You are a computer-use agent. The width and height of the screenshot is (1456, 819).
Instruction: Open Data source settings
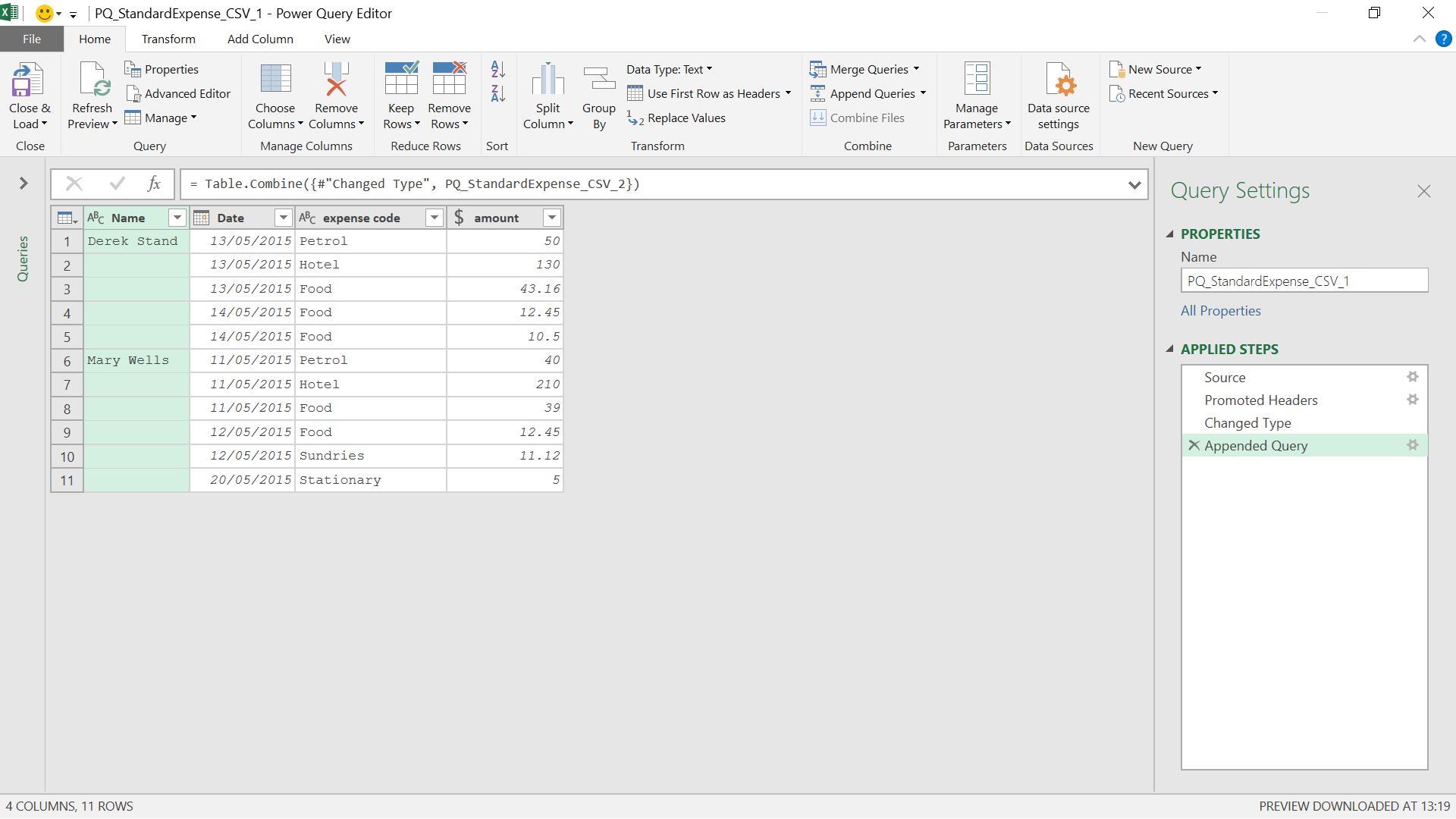pyautogui.click(x=1059, y=96)
